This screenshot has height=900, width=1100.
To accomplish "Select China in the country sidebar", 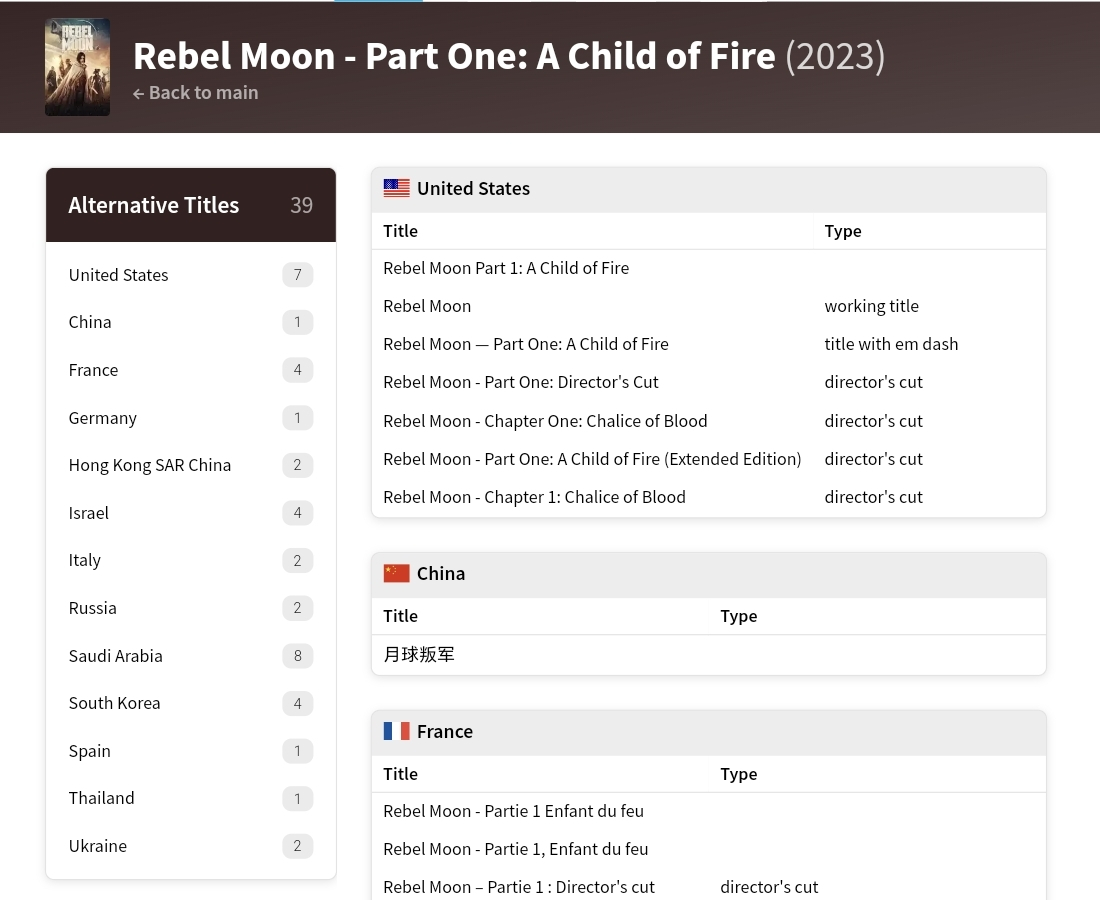I will point(89,321).
